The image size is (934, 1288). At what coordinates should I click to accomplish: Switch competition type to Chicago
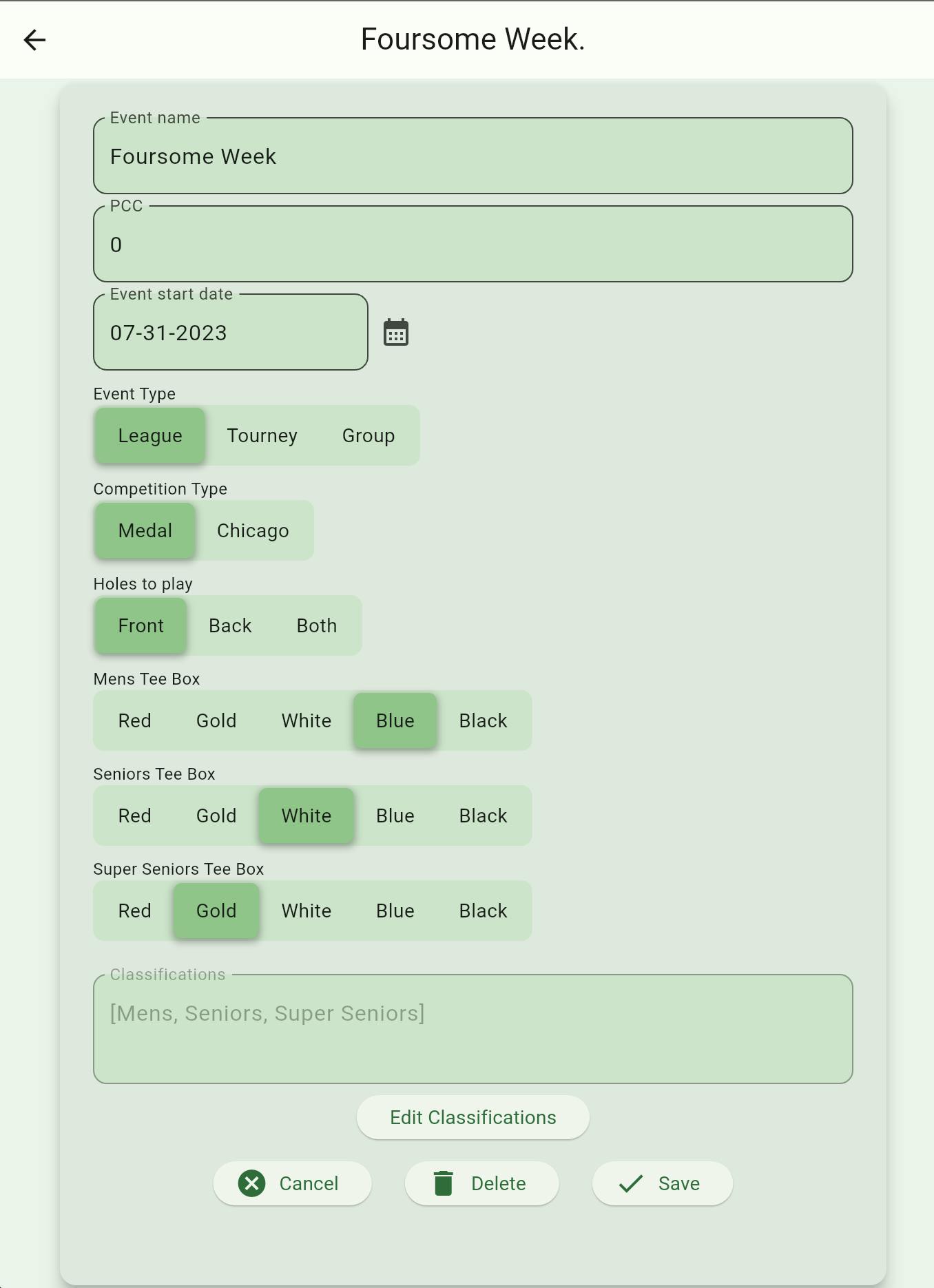[x=253, y=530]
